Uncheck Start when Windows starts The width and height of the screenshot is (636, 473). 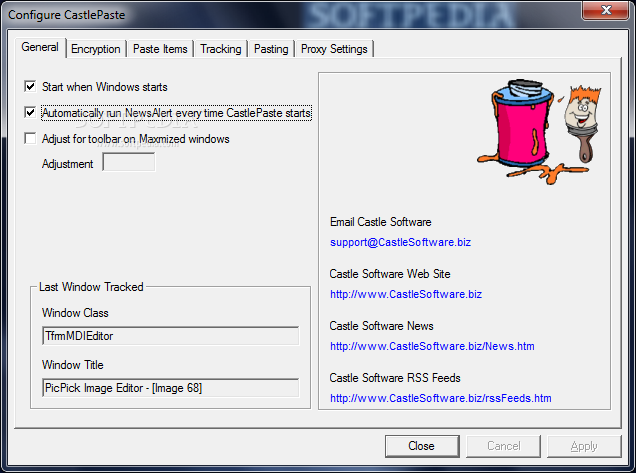[x=30, y=86]
